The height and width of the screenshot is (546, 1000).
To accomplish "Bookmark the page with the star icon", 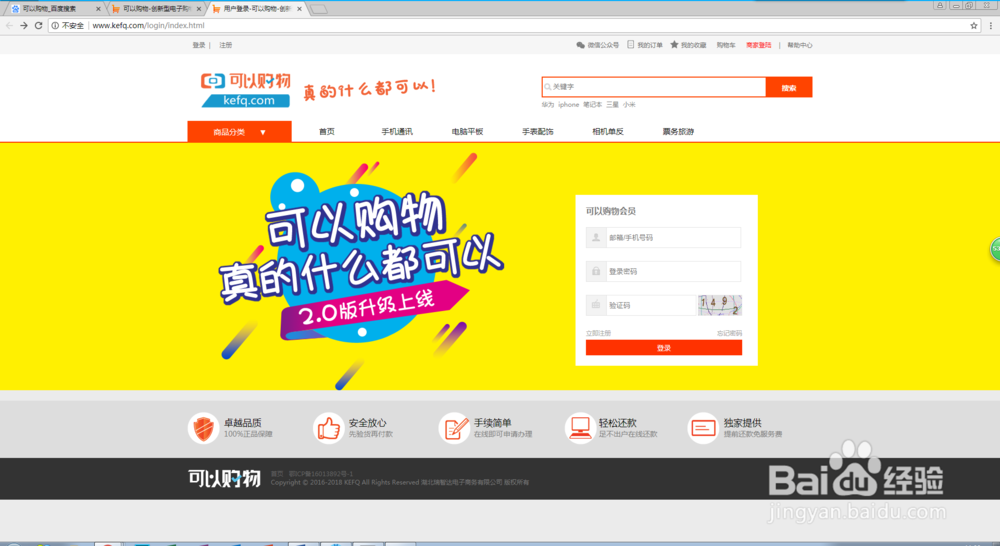I will pos(974,26).
